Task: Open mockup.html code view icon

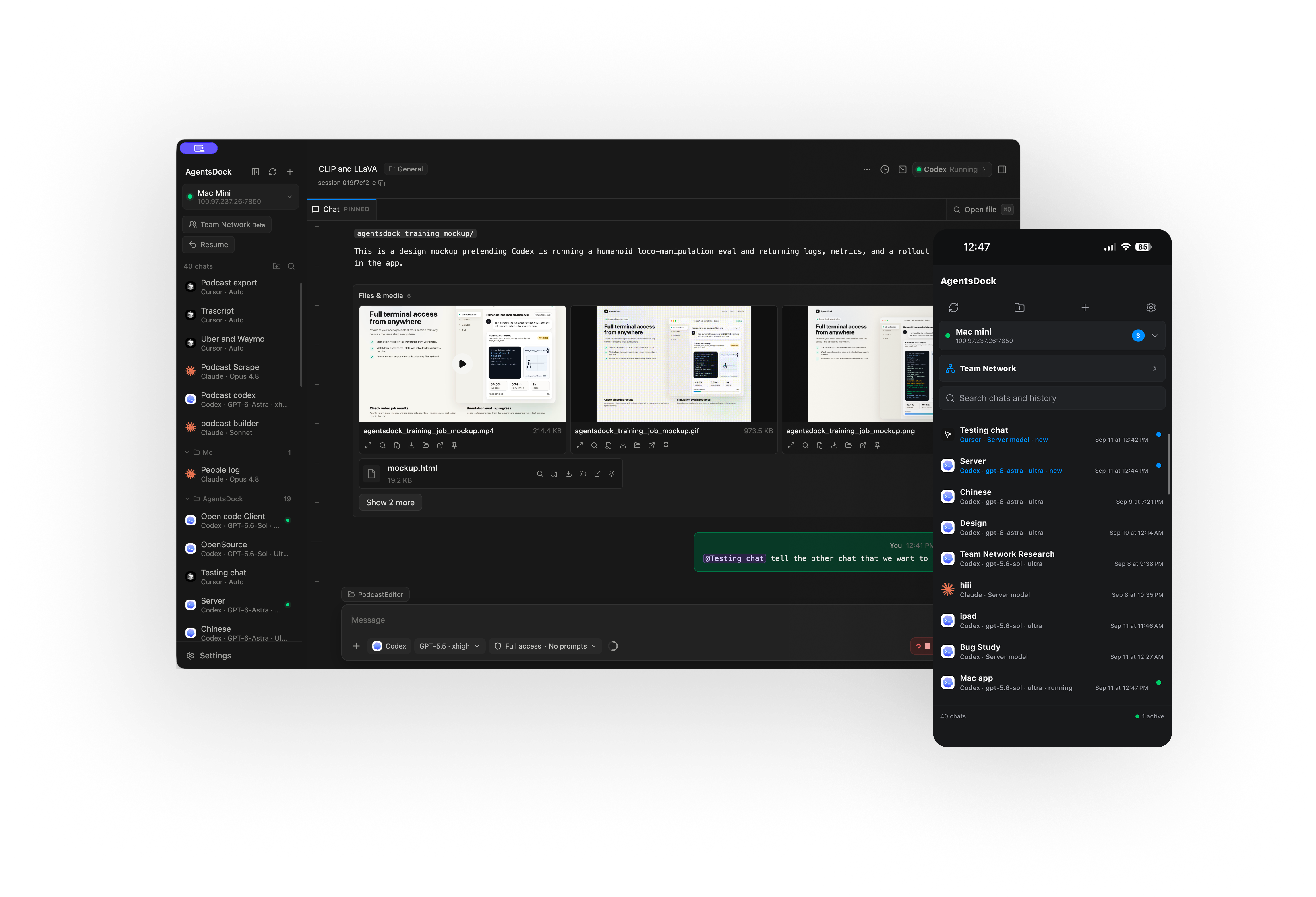Action: 554,474
